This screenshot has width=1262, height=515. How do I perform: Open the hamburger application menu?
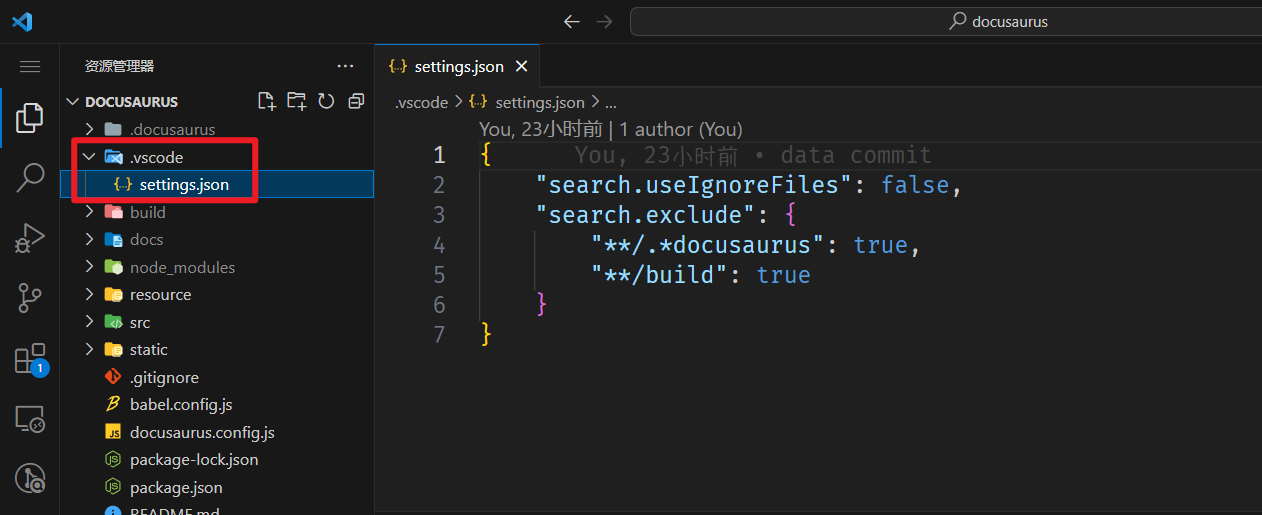[x=30, y=67]
